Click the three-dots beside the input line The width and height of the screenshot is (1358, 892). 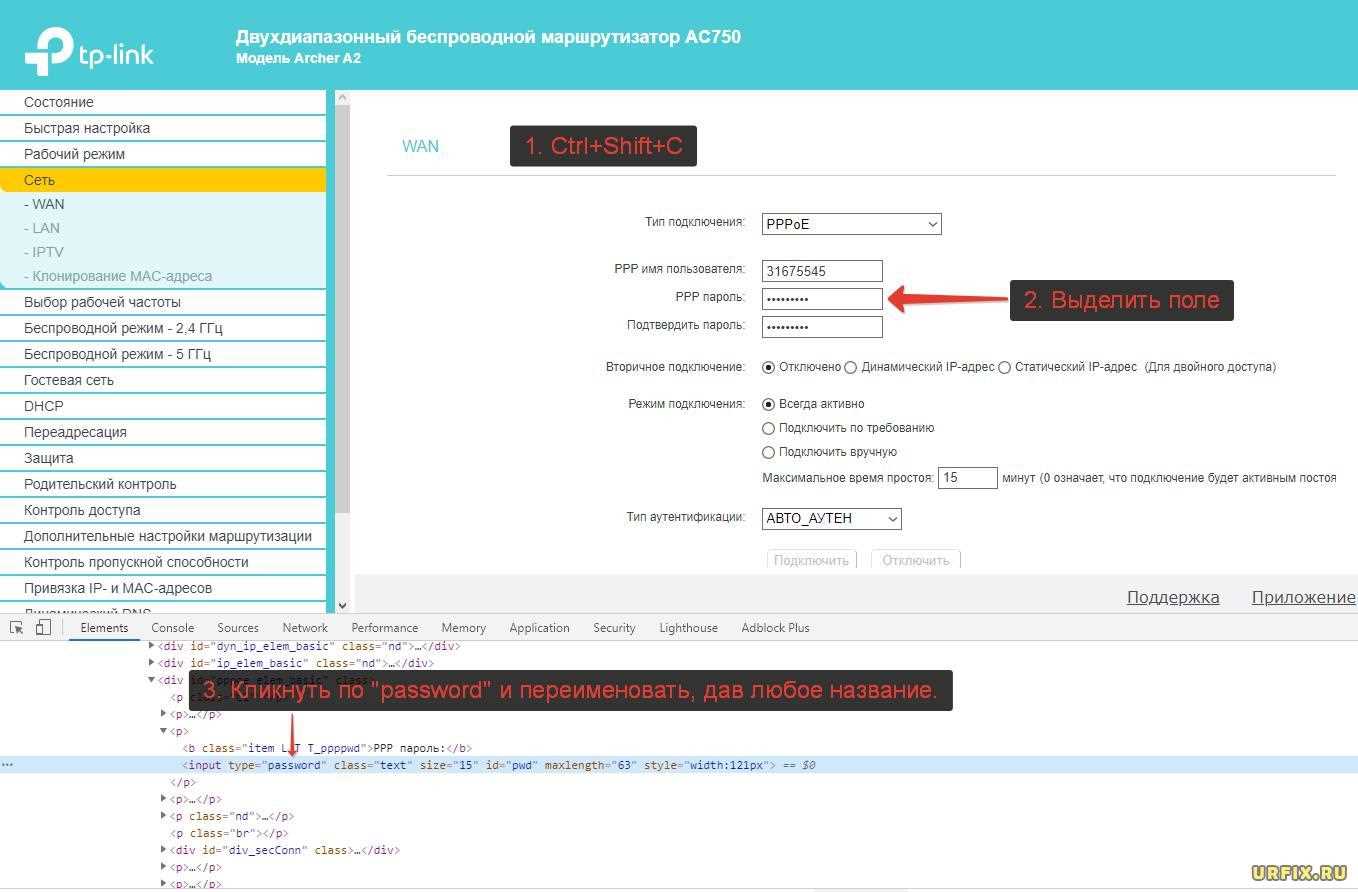pyautogui.click(x=8, y=765)
